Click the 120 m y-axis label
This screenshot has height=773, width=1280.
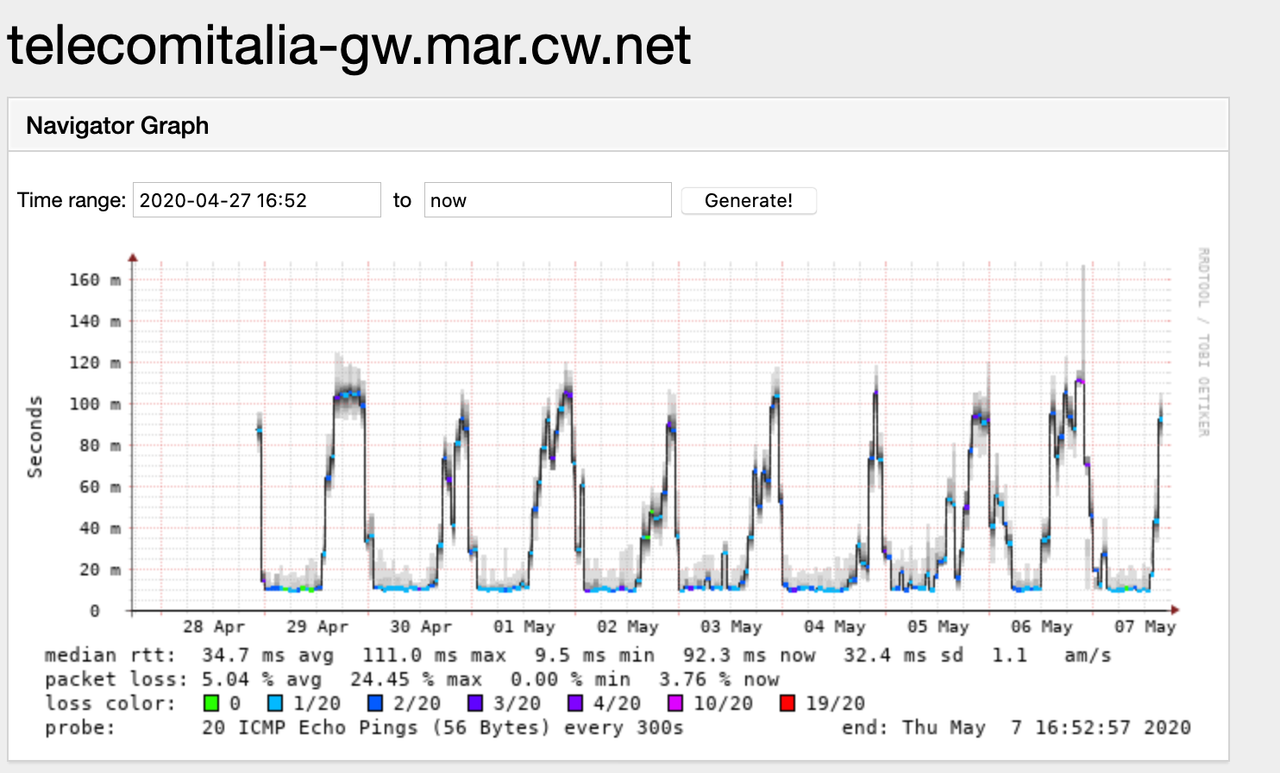click(x=95, y=363)
